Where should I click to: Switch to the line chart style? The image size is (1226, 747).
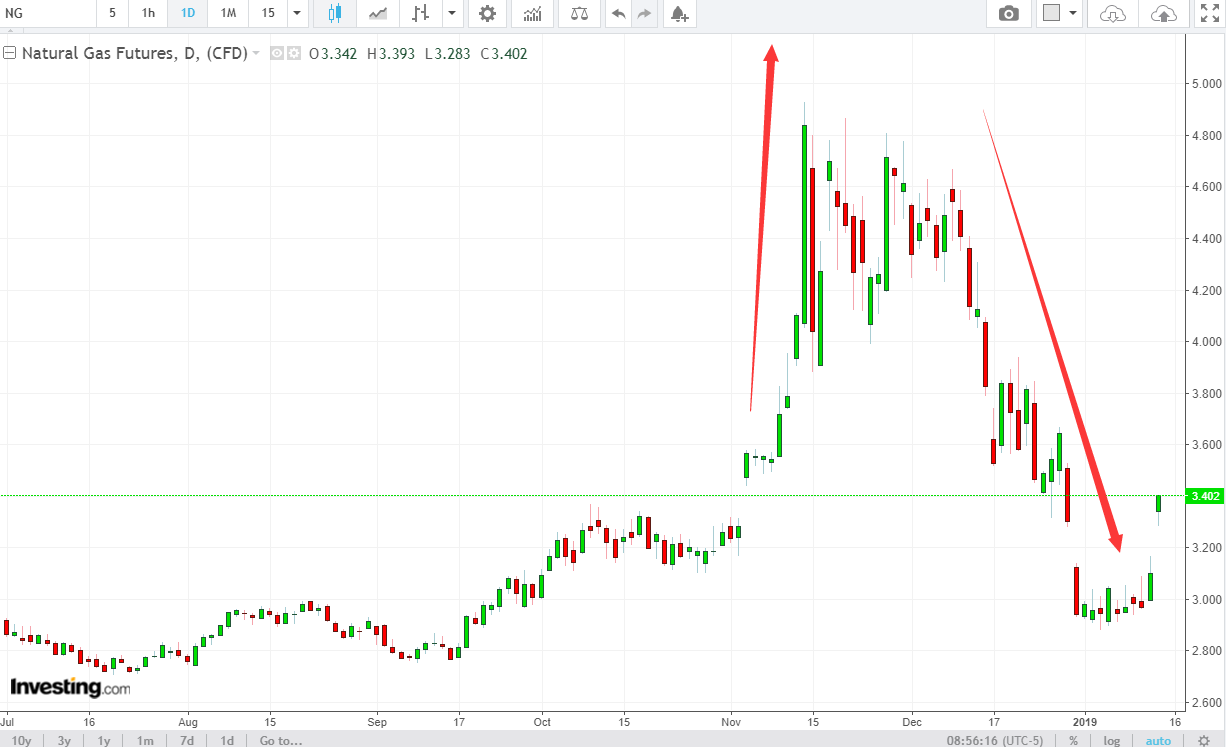click(378, 14)
